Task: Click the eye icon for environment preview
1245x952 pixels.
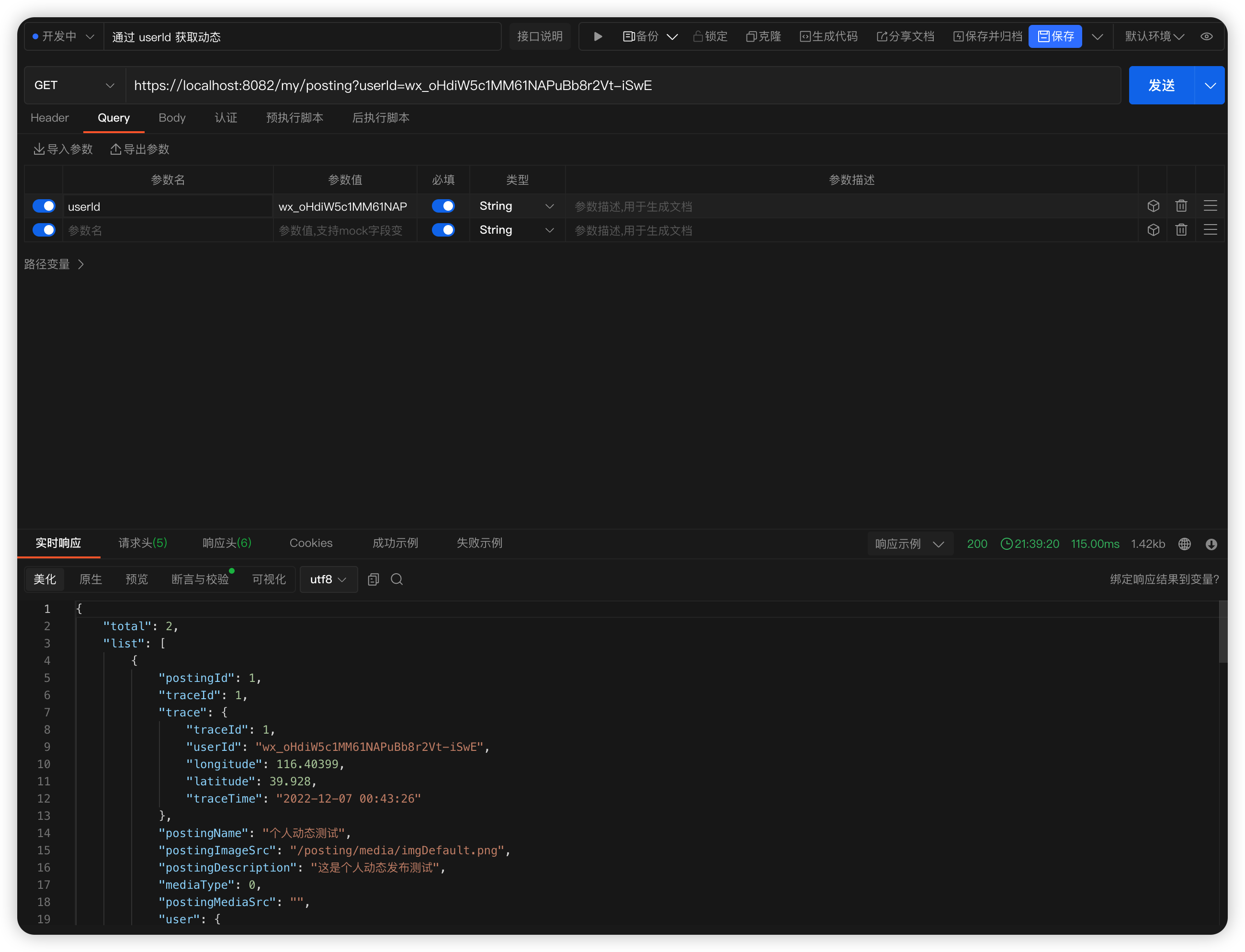Action: click(x=1207, y=37)
